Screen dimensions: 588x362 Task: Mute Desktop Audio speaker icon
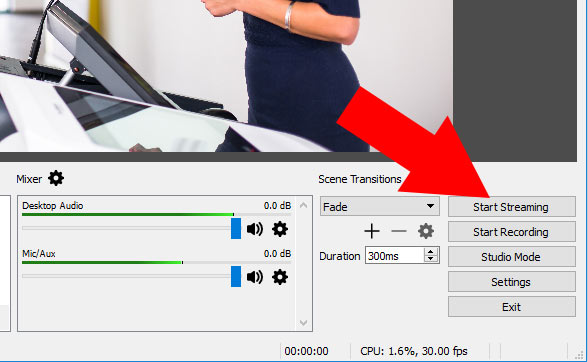coord(255,229)
